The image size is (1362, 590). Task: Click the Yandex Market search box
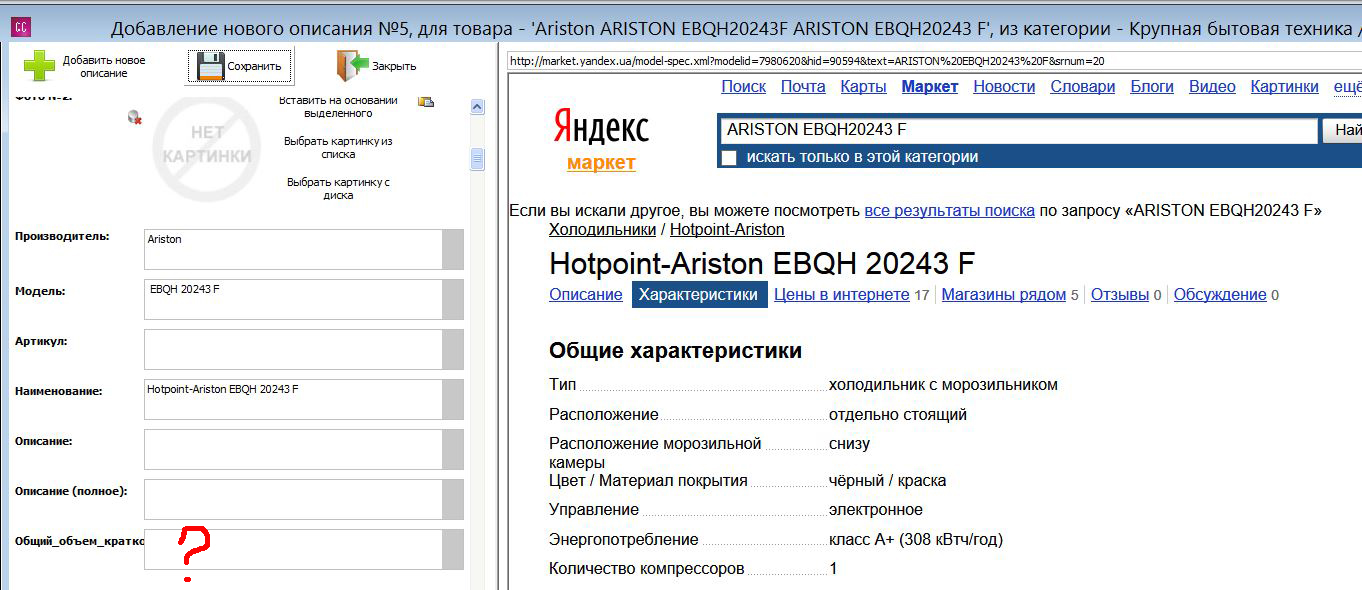(x=1018, y=130)
